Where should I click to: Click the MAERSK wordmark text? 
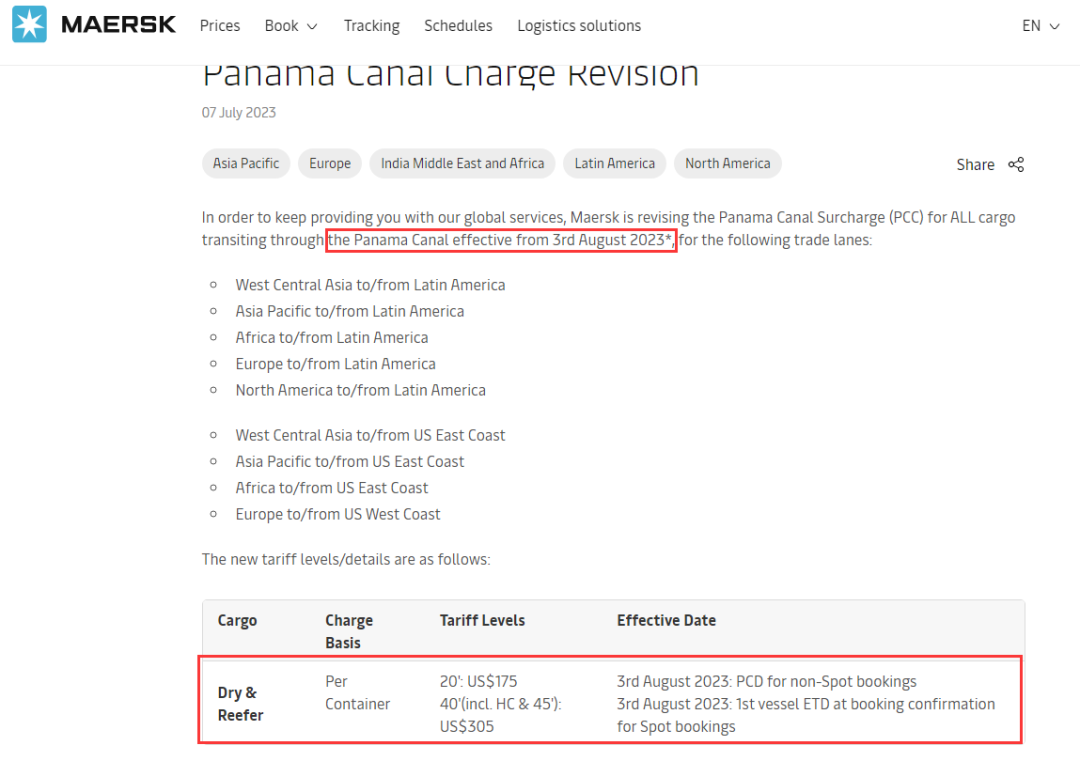[x=118, y=25]
